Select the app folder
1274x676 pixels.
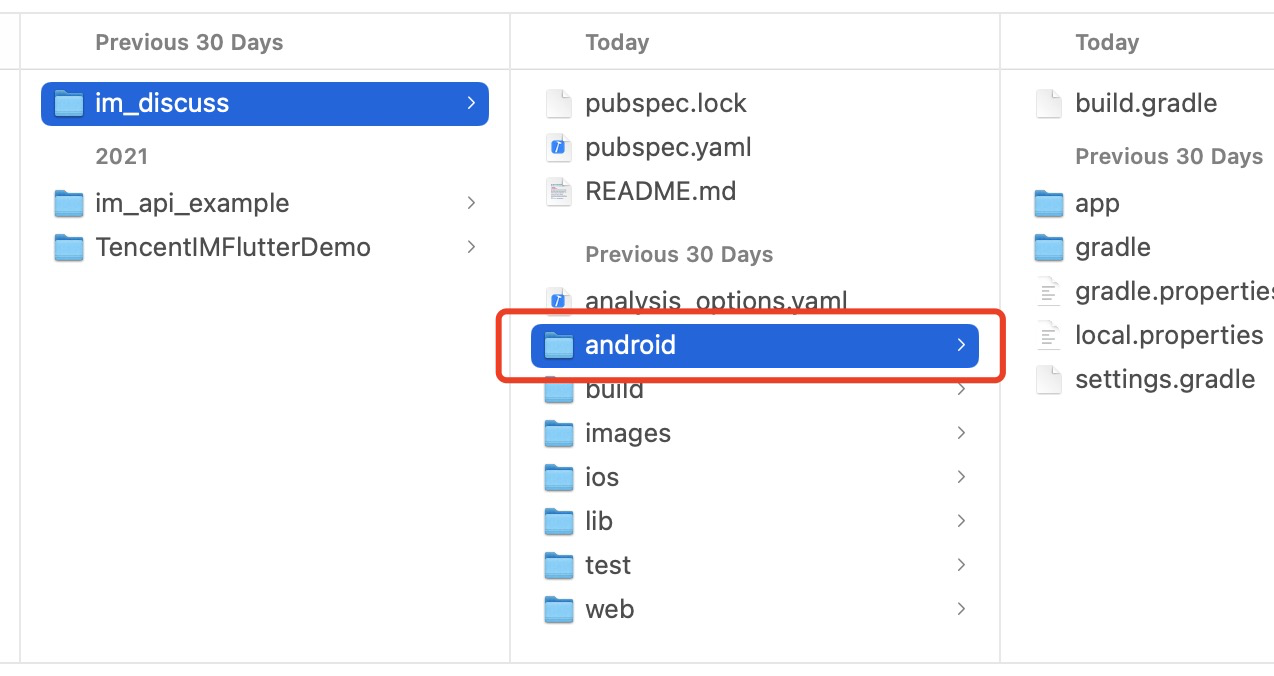[x=1097, y=204]
